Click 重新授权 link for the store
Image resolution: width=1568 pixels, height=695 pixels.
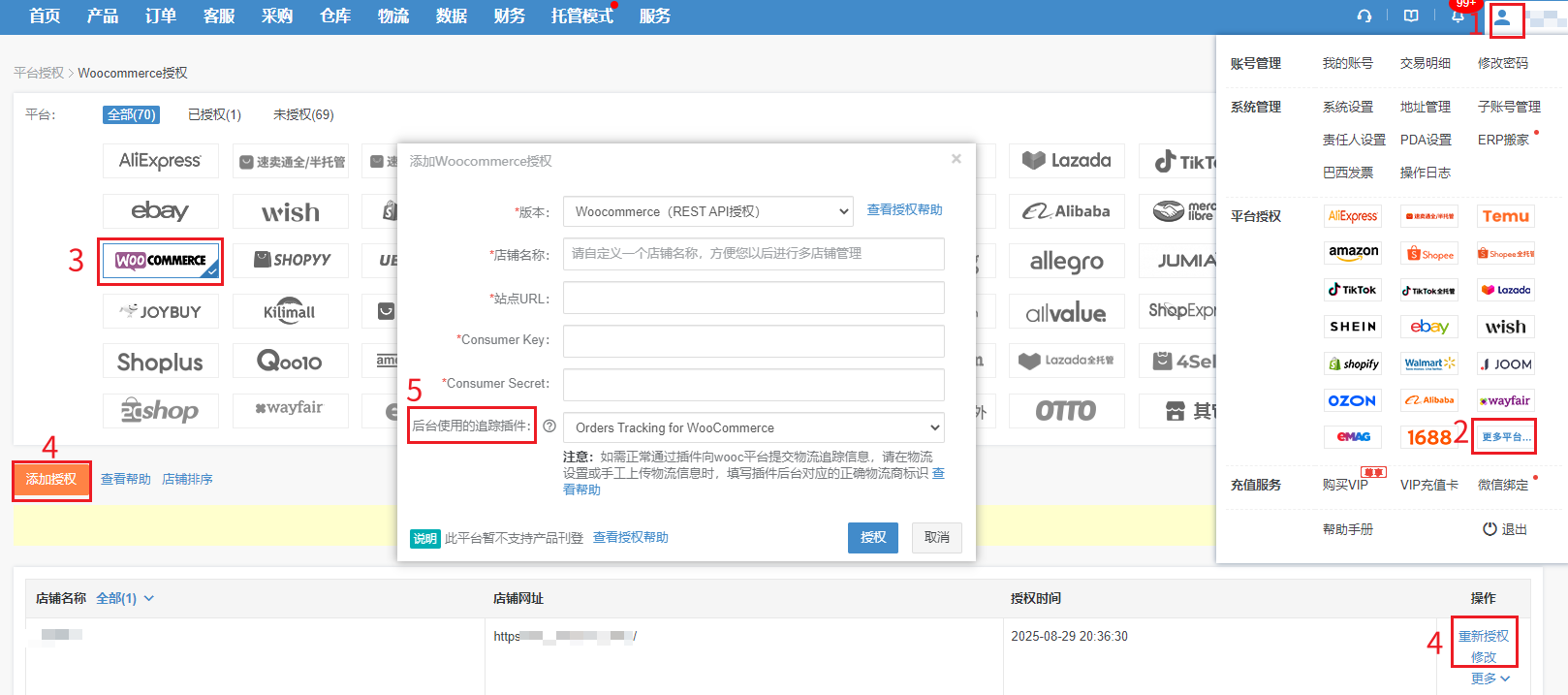click(x=1483, y=636)
